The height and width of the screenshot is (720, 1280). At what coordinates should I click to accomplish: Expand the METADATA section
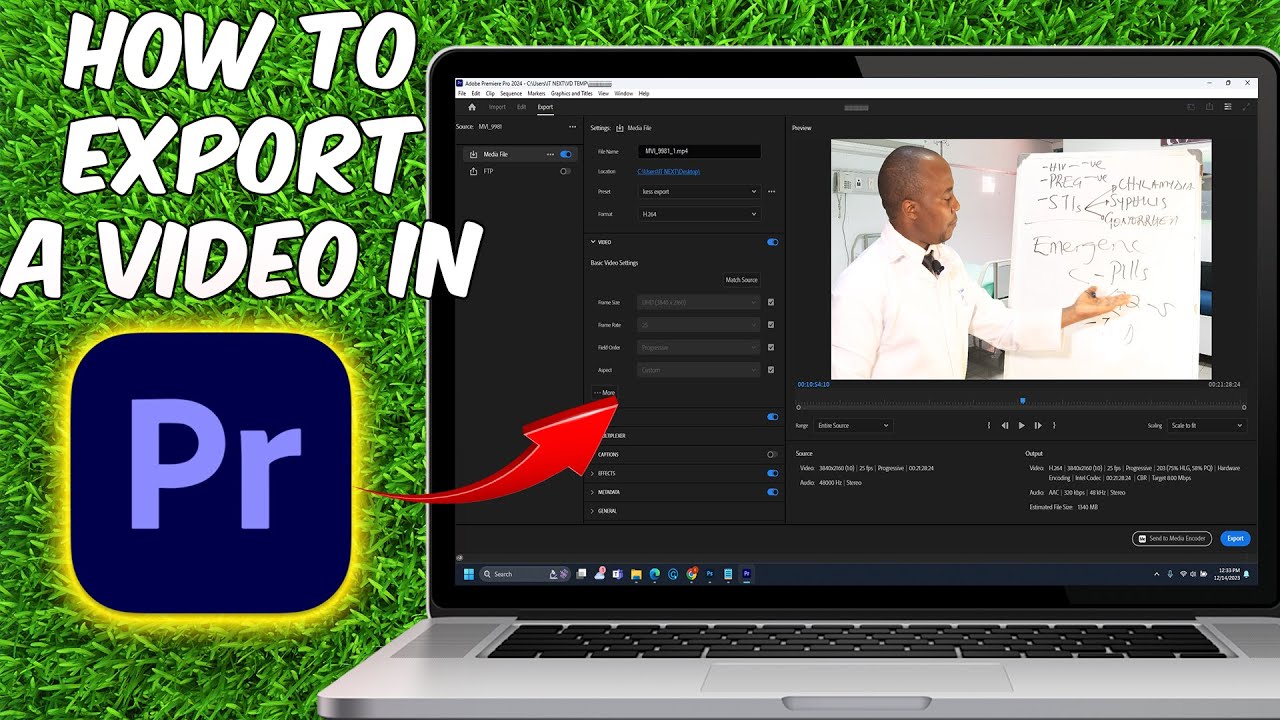(592, 492)
